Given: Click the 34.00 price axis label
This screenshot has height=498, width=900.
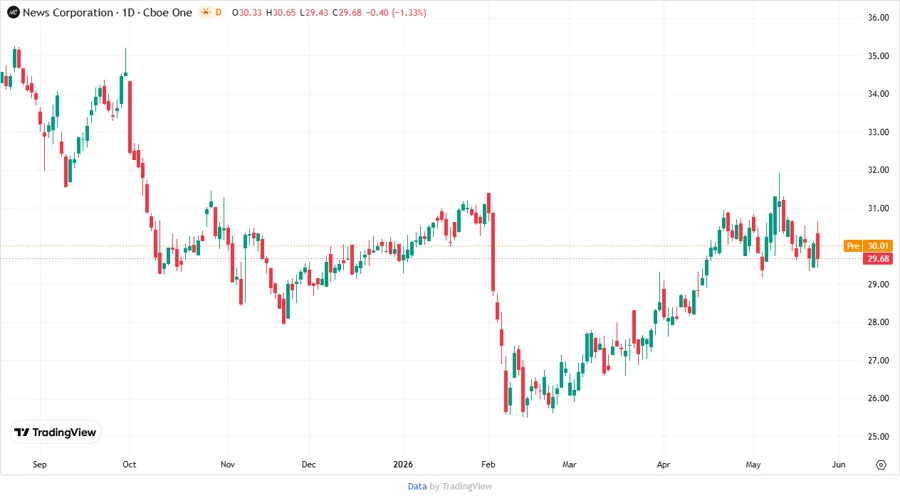Looking at the screenshot, I should (x=878, y=94).
